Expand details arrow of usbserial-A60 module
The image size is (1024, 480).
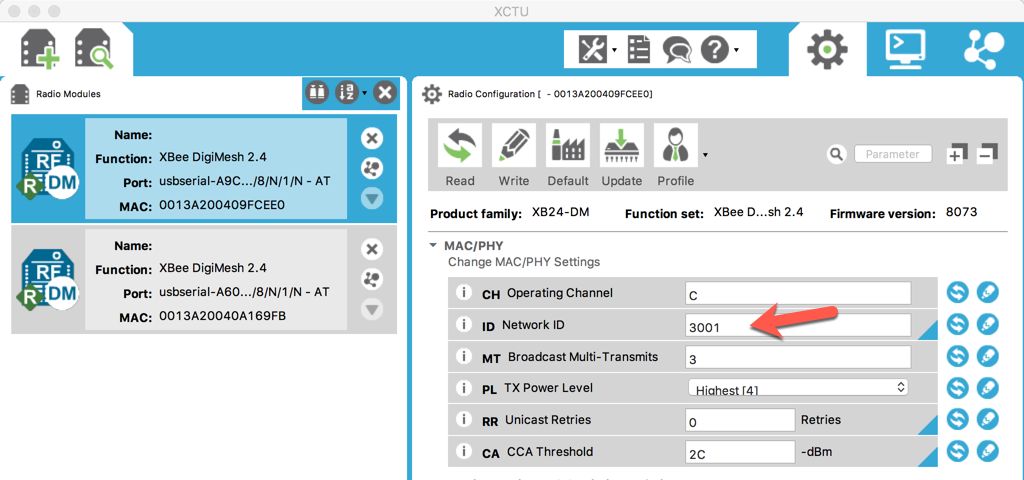372,310
